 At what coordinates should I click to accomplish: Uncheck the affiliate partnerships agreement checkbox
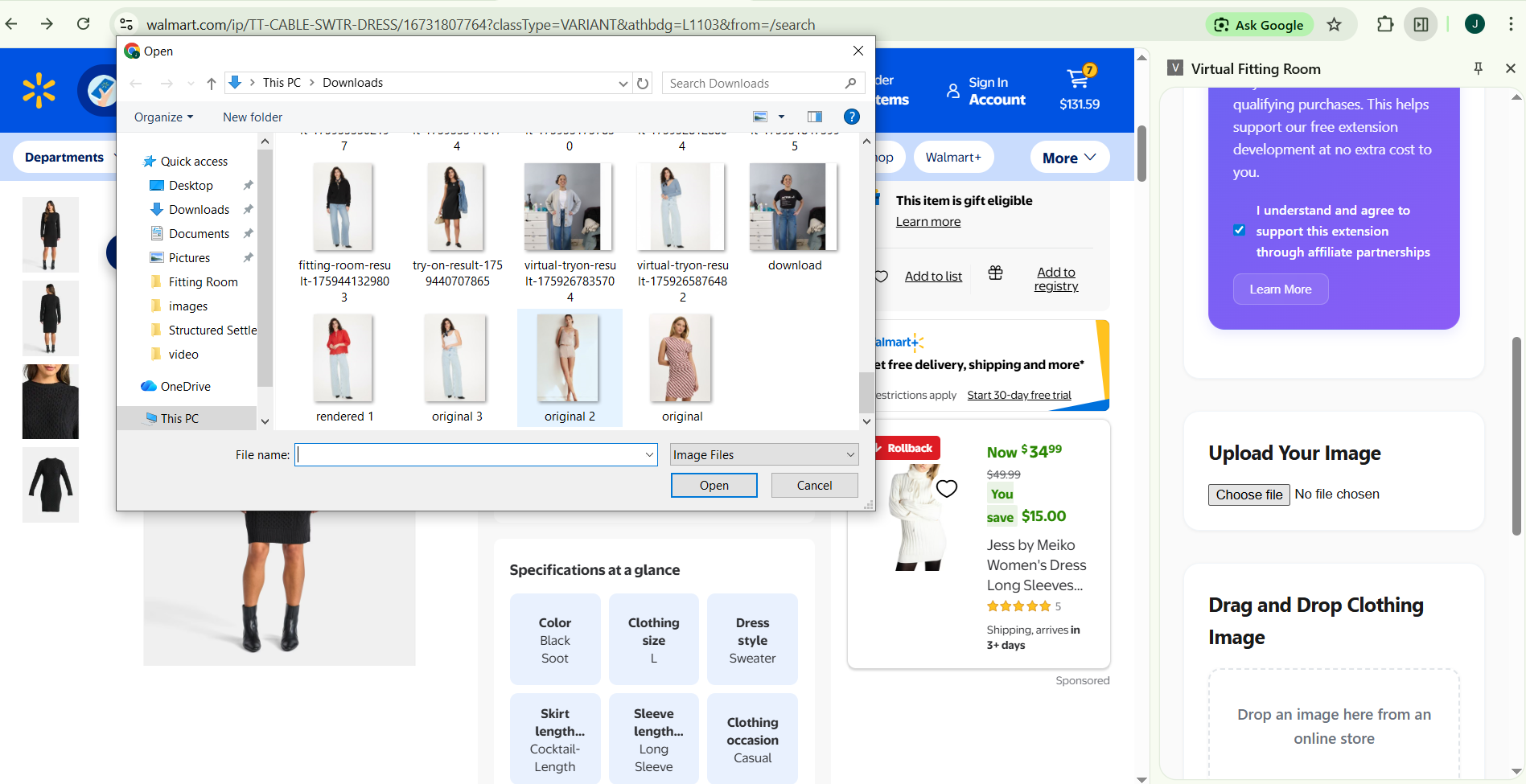(1239, 231)
